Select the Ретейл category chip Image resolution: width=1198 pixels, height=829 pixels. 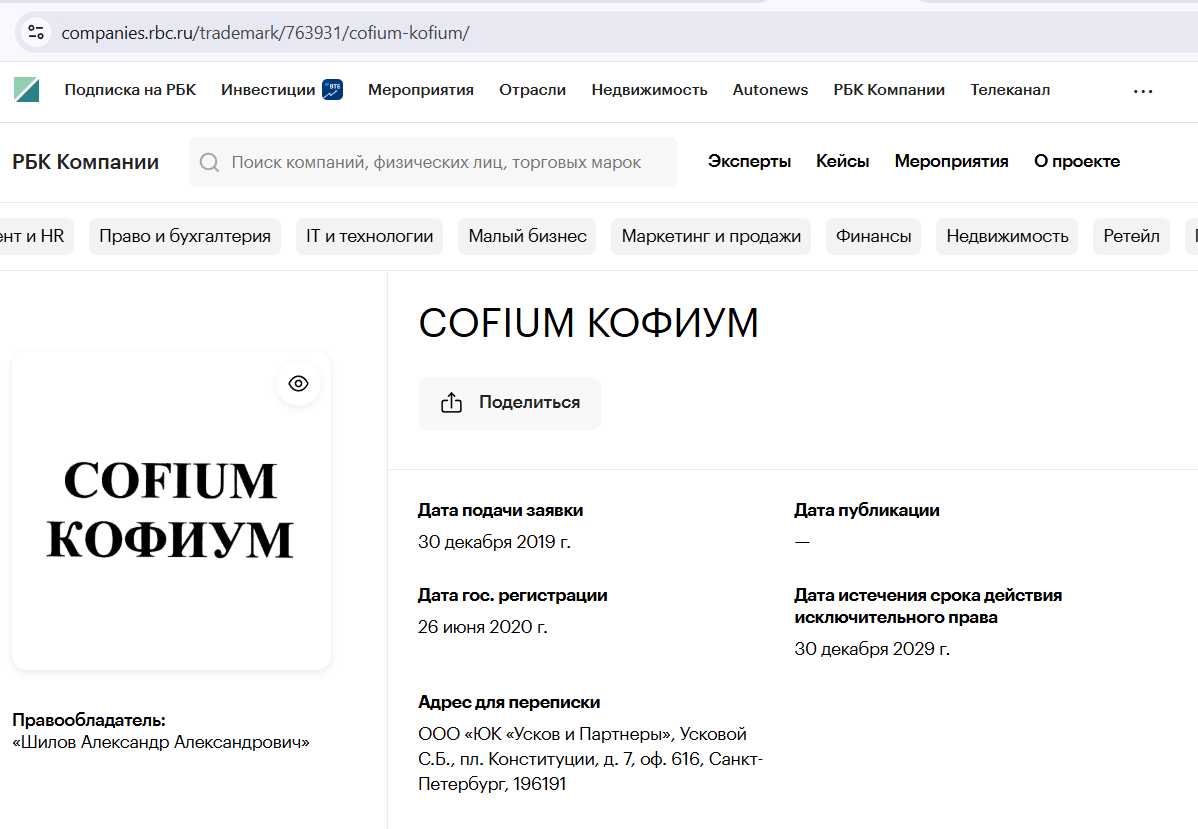click(1131, 236)
